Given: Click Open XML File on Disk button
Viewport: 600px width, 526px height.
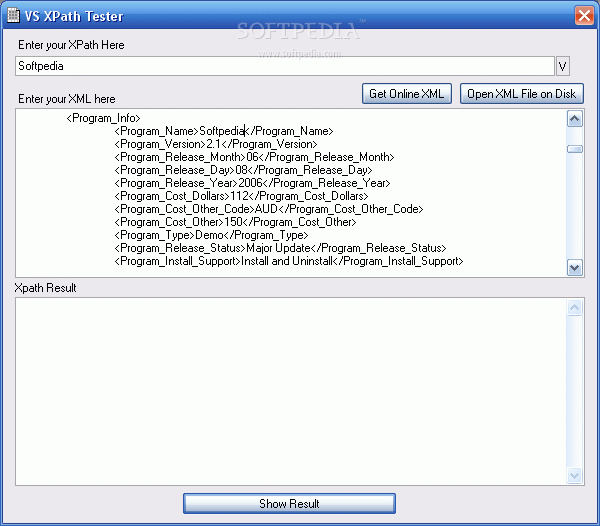Looking at the screenshot, I should coord(522,94).
